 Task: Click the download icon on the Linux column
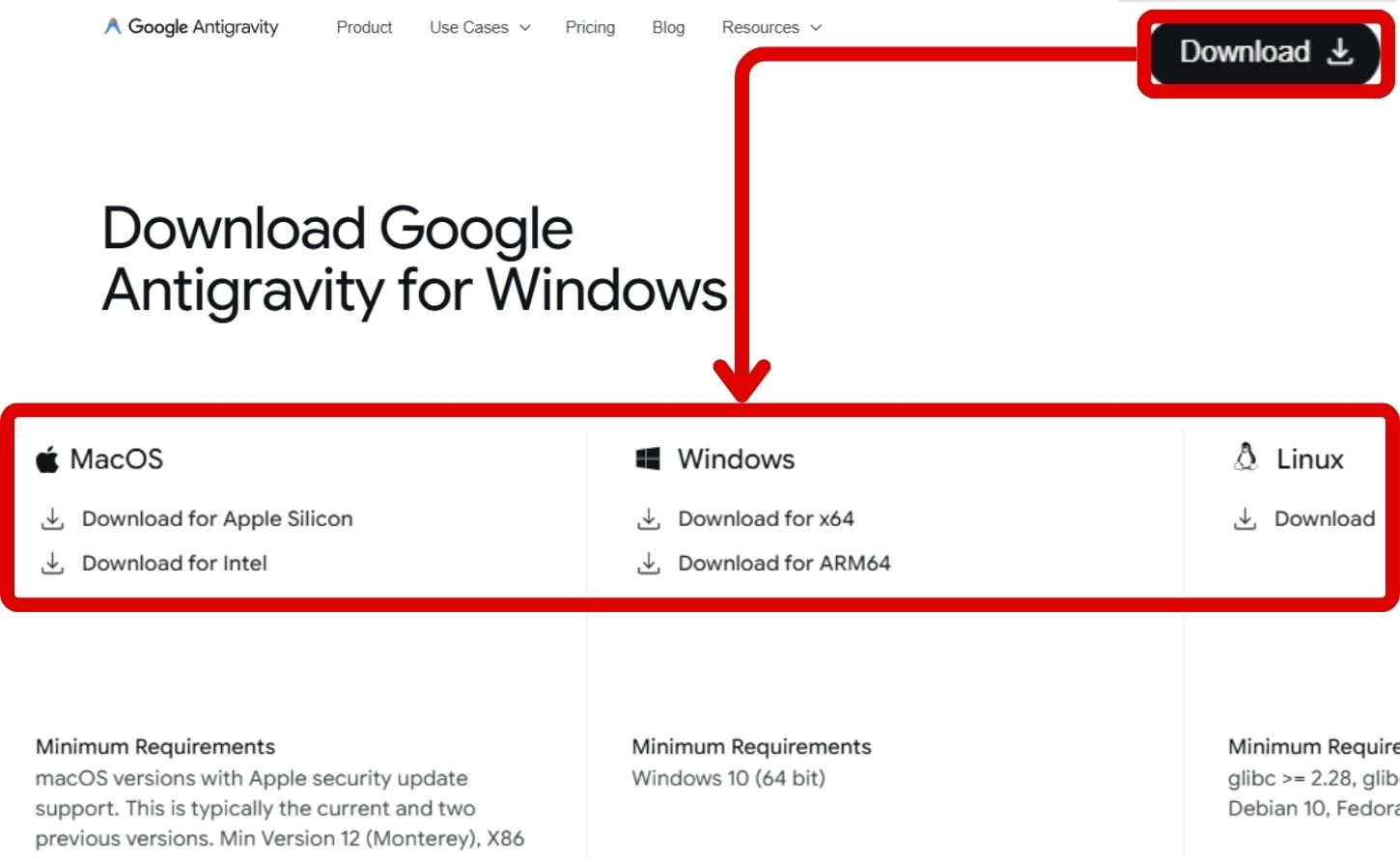(1246, 518)
